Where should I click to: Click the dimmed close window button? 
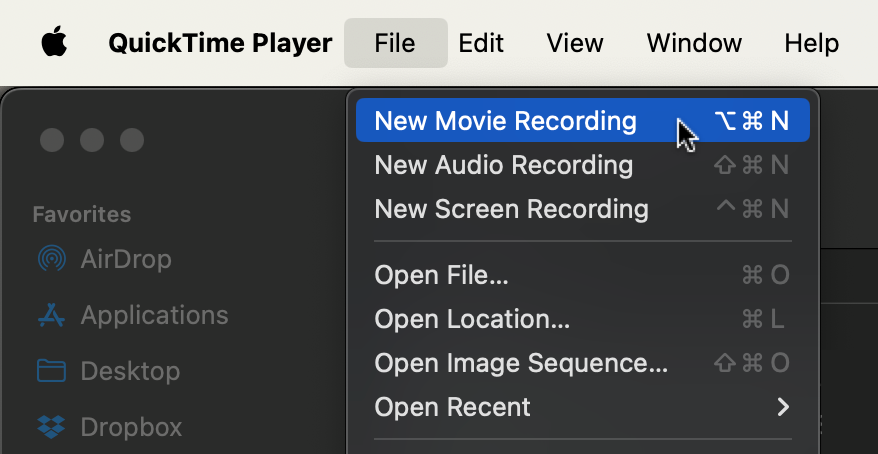coord(52,139)
